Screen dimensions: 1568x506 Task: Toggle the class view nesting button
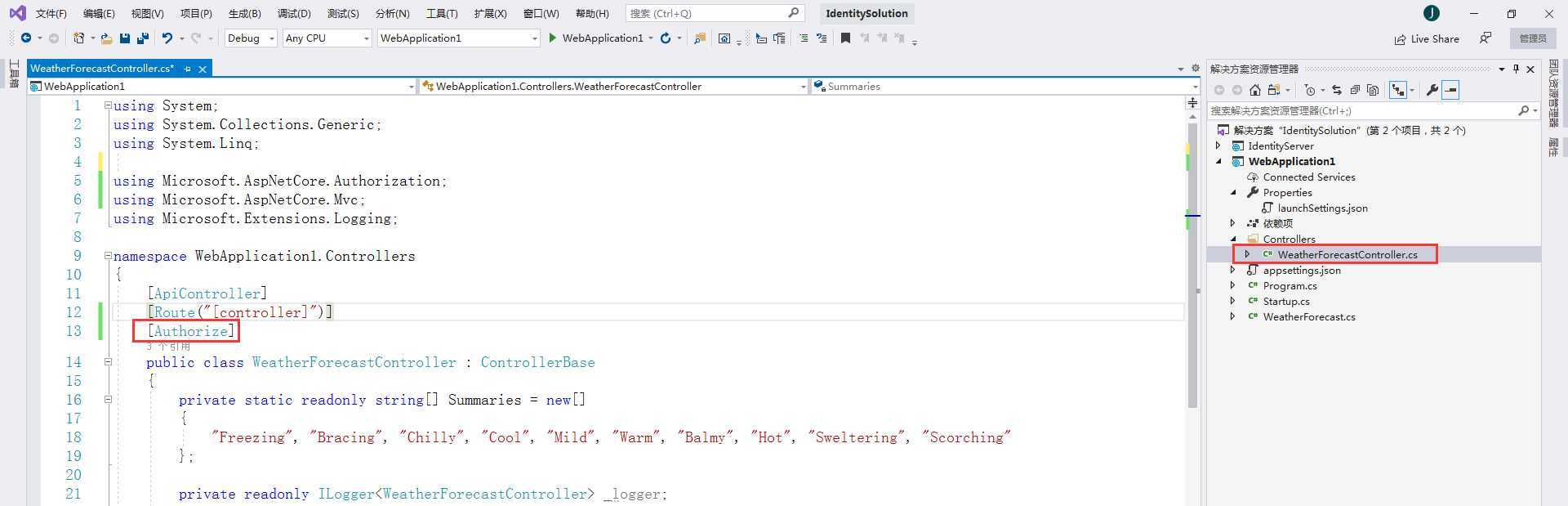(x=1398, y=90)
